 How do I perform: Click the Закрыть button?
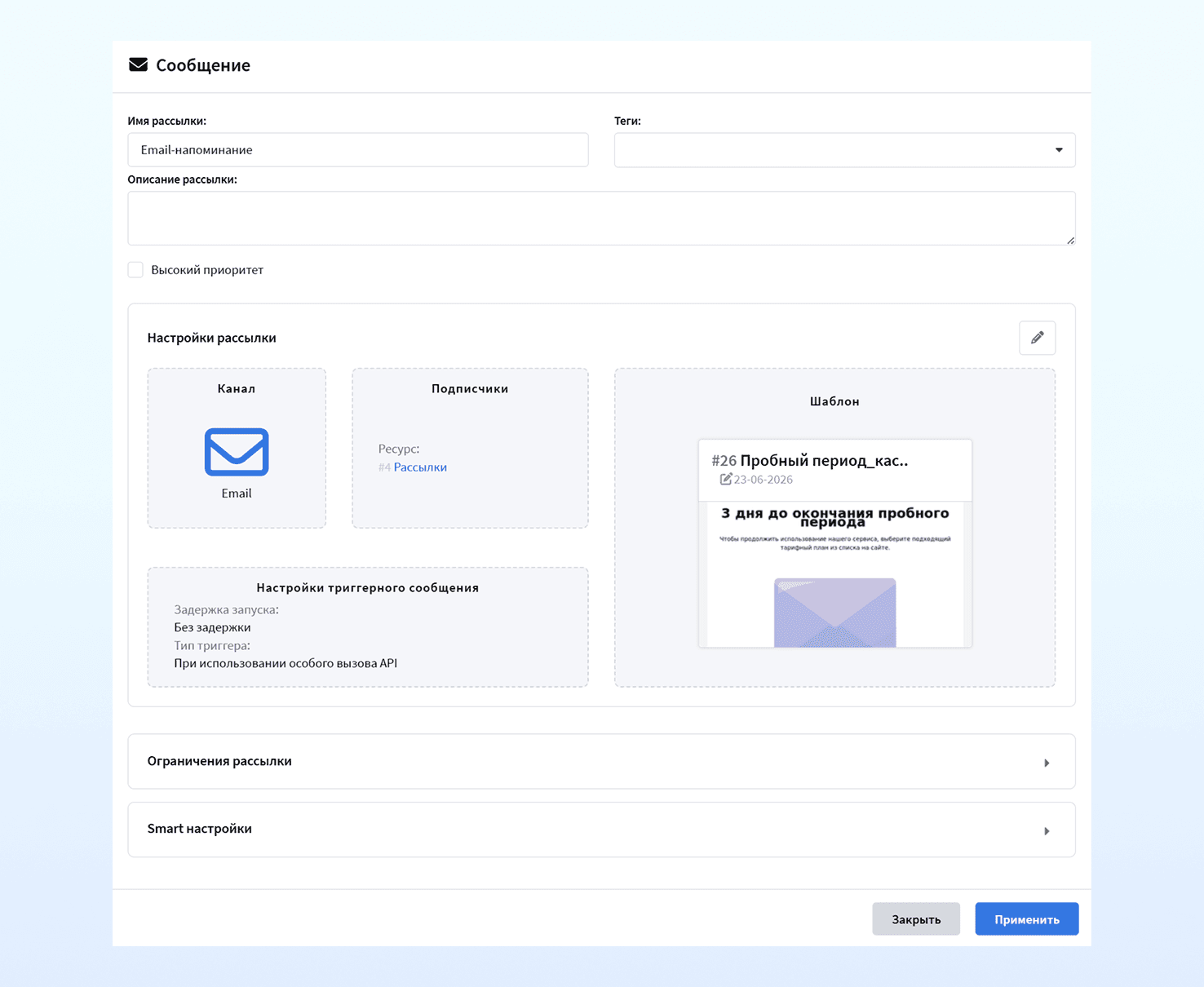click(915, 919)
